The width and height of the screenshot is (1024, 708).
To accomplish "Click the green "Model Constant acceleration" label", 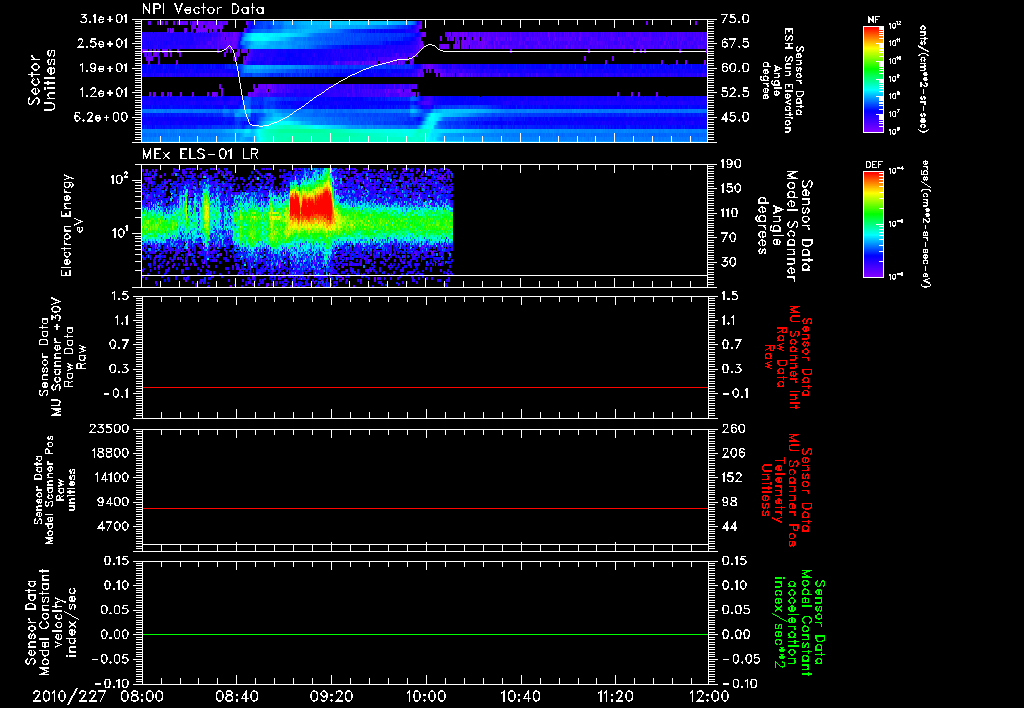I will coord(798,623).
